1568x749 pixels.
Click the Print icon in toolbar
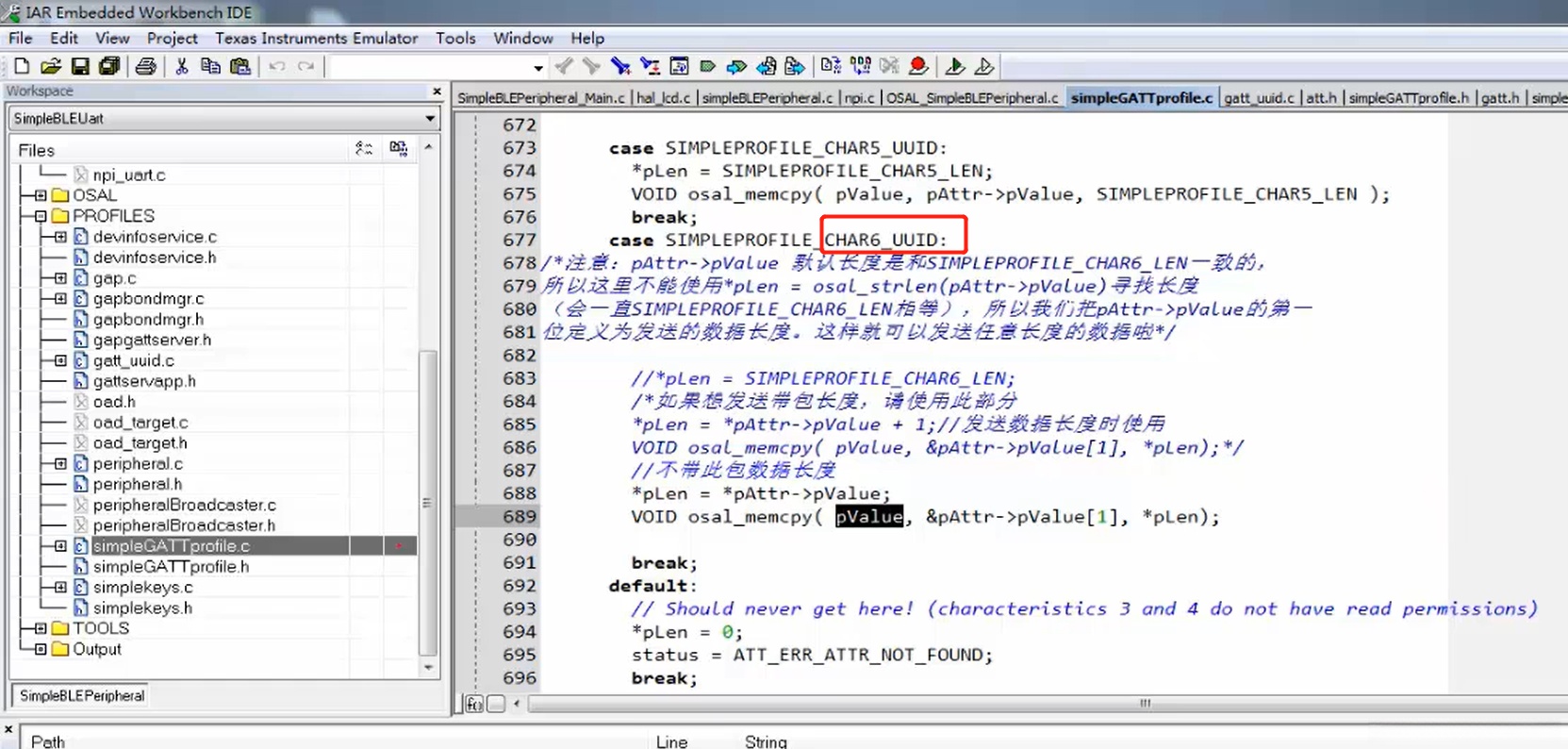click(145, 66)
